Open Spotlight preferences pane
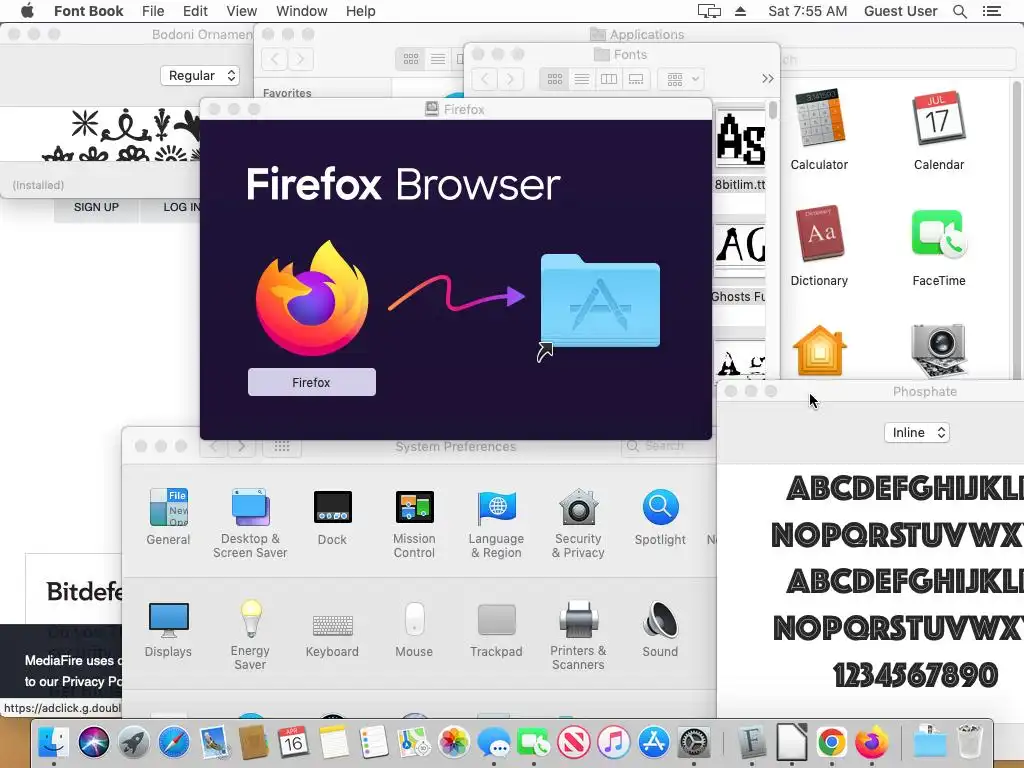The image size is (1024, 768). 660,507
